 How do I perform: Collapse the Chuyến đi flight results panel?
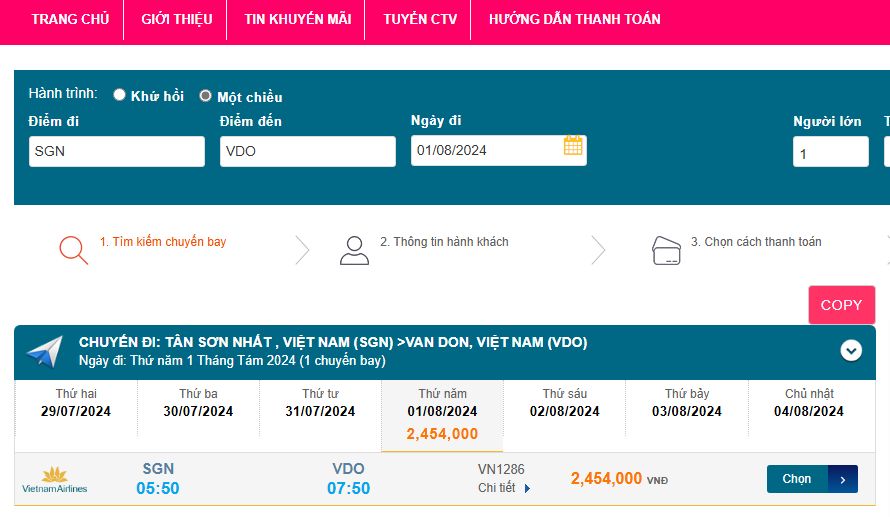click(x=851, y=350)
